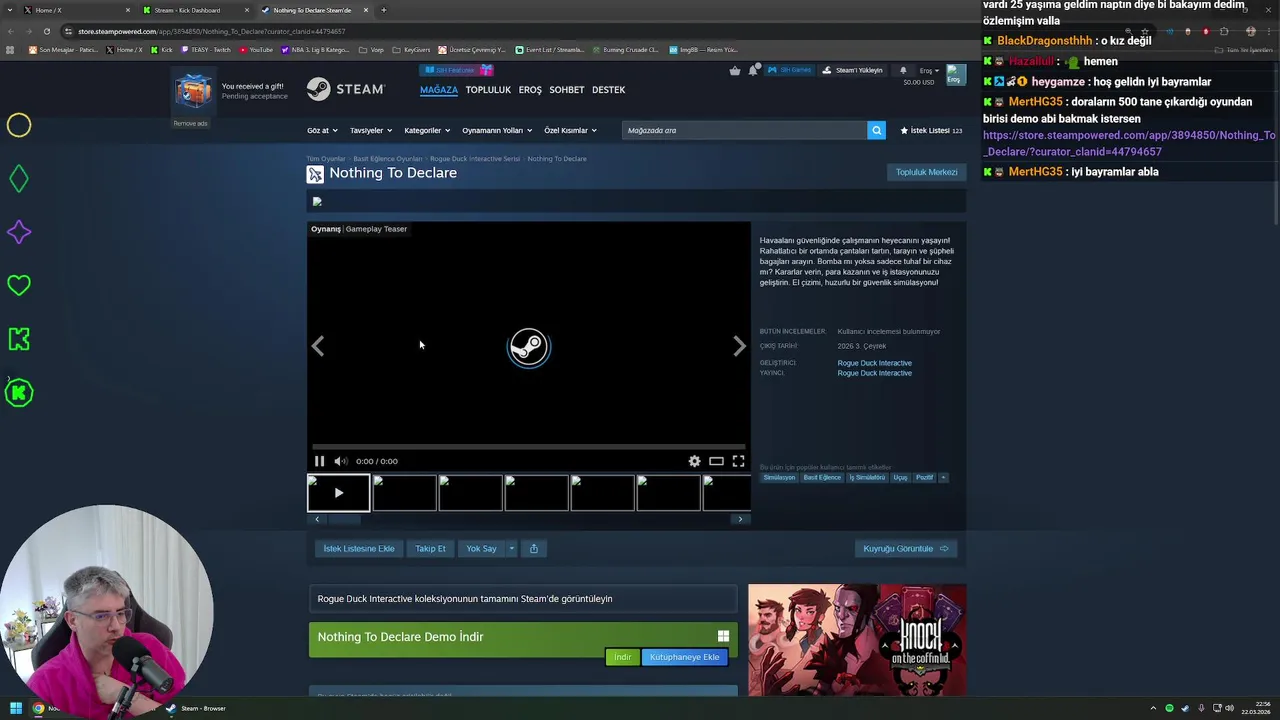The width and height of the screenshot is (1280, 720).
Task: Expand the Kategoriler dropdown
Action: coord(427,130)
